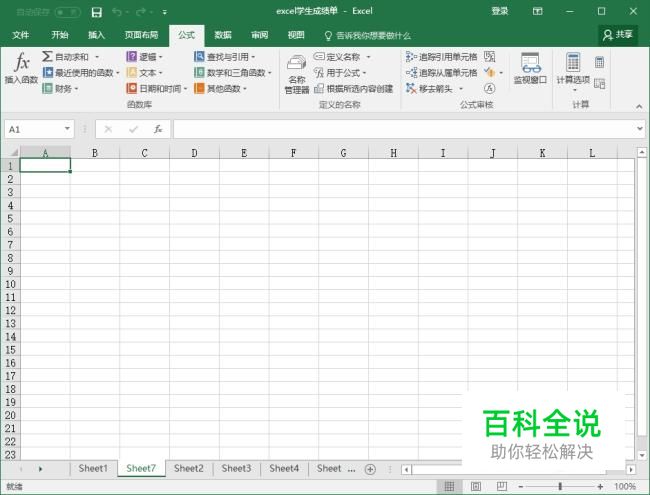
Task: Click the Undo icon
Action: point(117,12)
